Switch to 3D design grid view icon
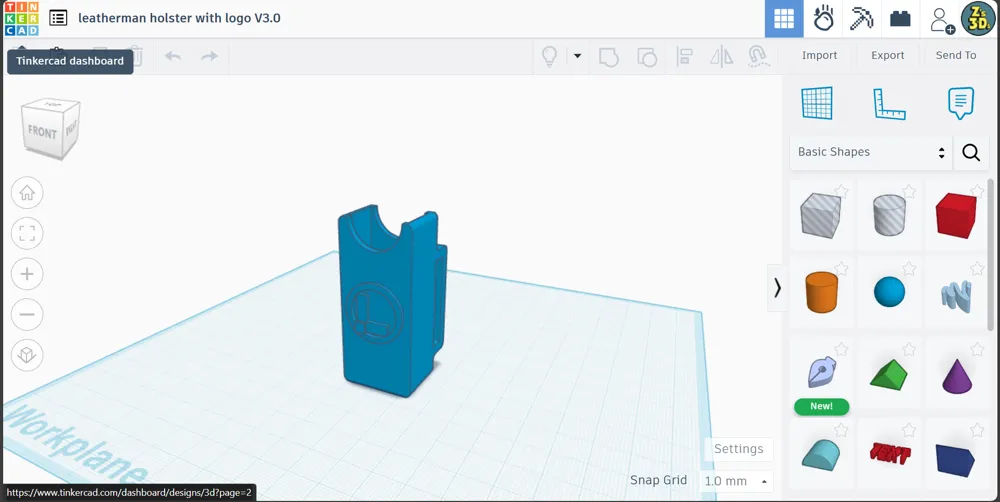Screen dimensions: 1000x502 click(x=784, y=18)
